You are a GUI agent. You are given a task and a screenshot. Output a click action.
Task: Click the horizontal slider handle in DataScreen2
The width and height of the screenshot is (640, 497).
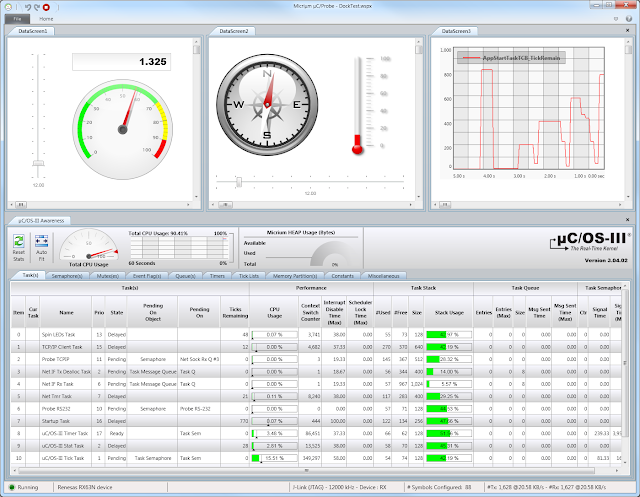(x=239, y=182)
